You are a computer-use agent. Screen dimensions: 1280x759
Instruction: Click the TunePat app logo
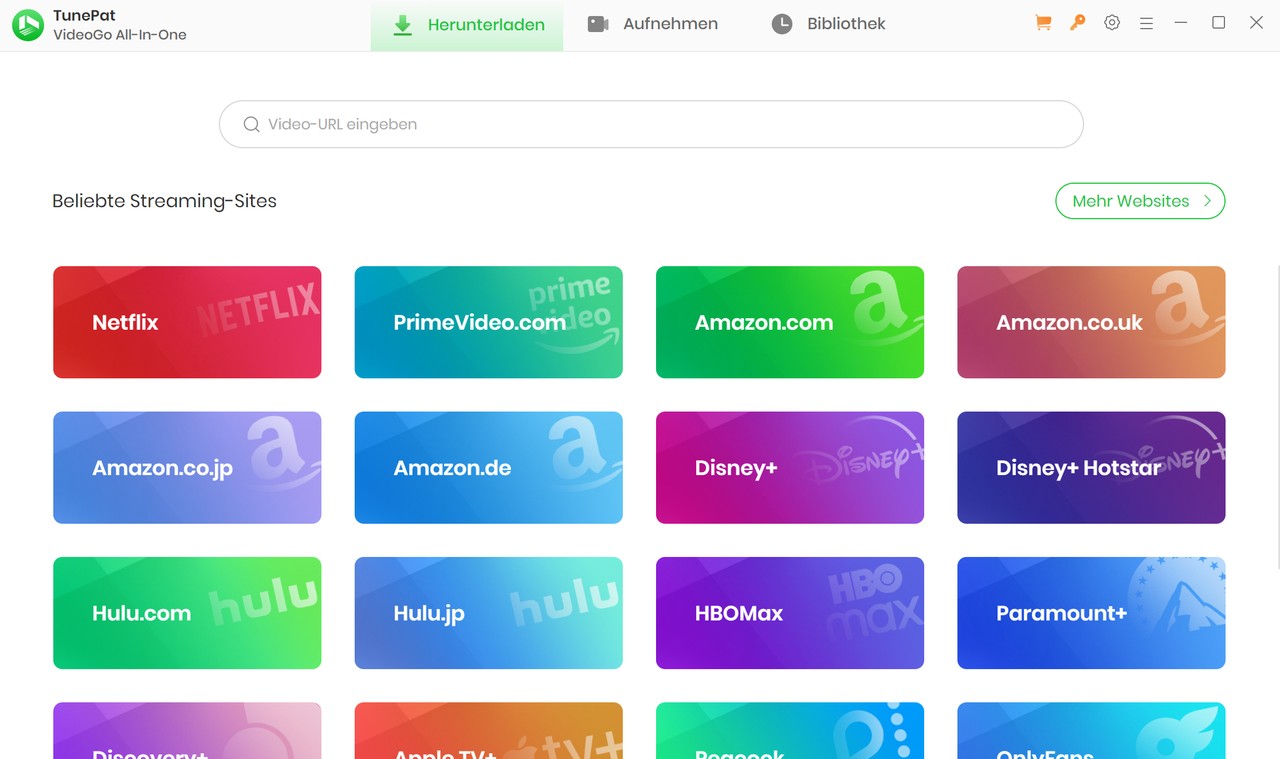tap(28, 25)
